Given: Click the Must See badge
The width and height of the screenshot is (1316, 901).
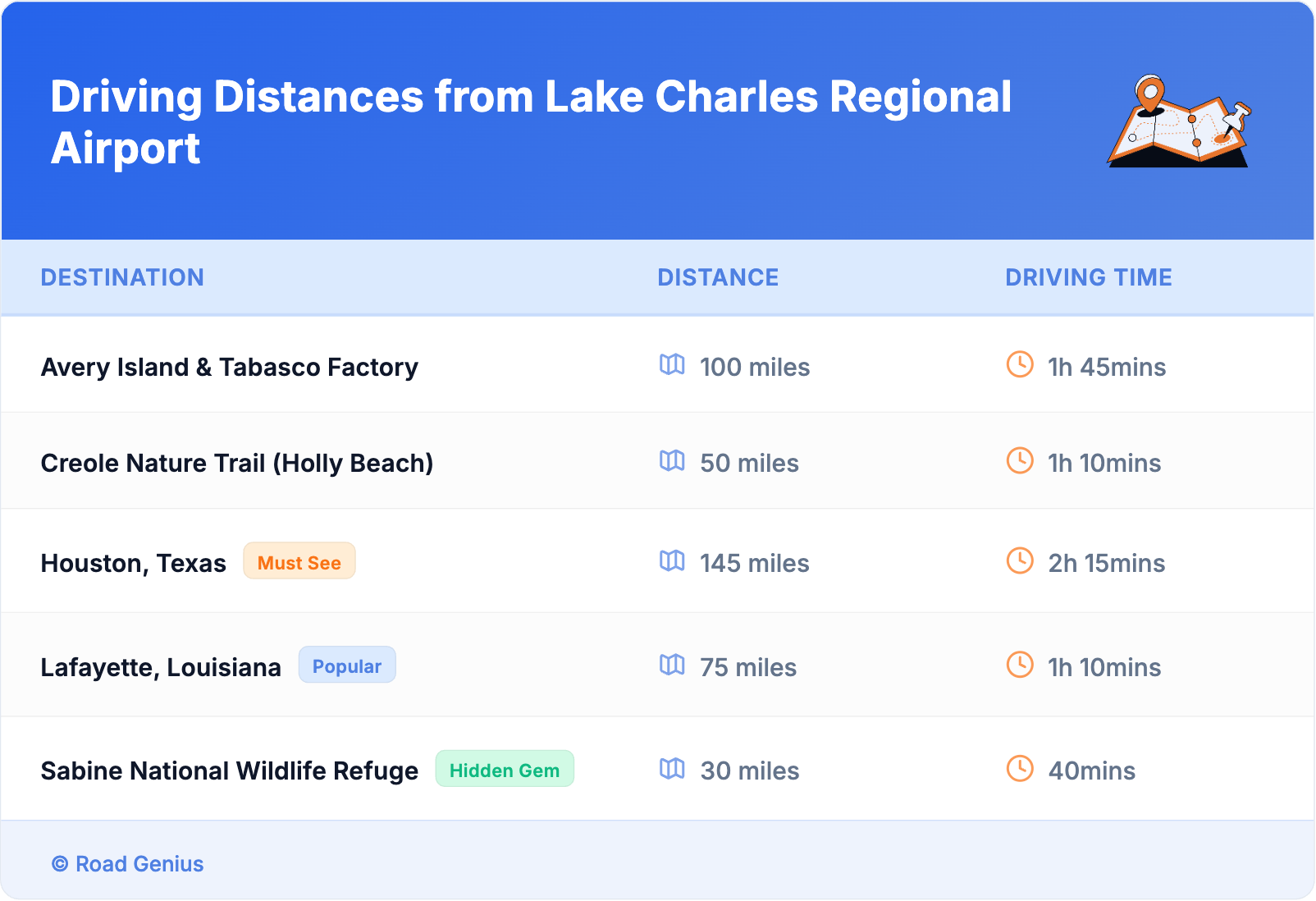Looking at the screenshot, I should tap(299, 562).
